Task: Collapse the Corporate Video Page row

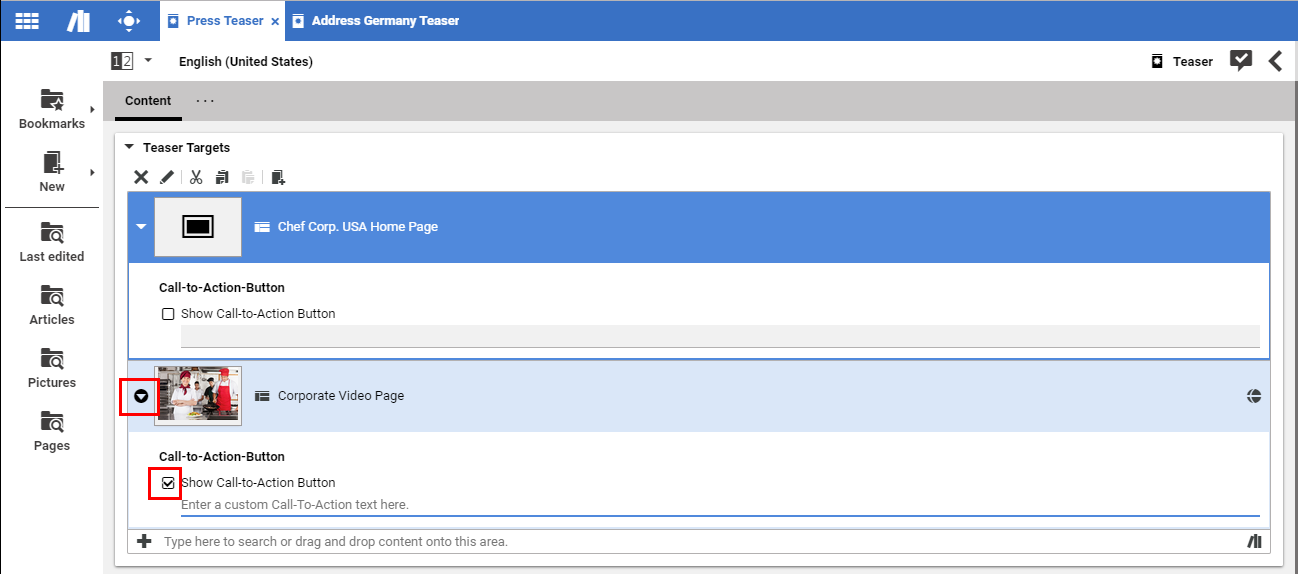Action: click(x=141, y=396)
